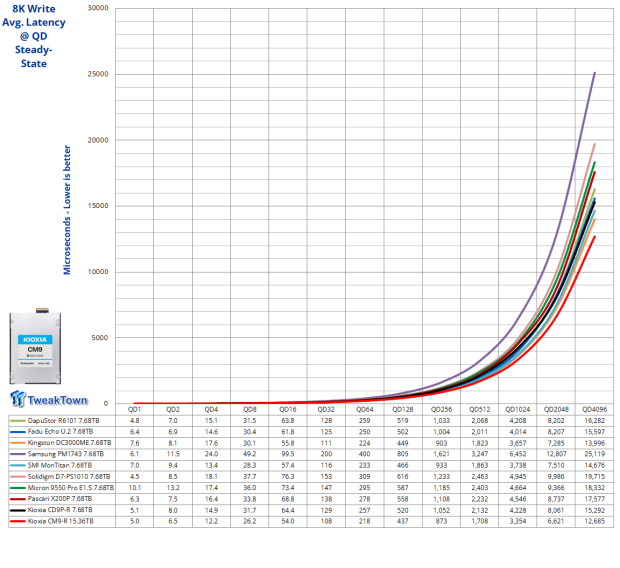
Task: Click the Solidigm QD4096 value 19,715
Action: (595, 477)
